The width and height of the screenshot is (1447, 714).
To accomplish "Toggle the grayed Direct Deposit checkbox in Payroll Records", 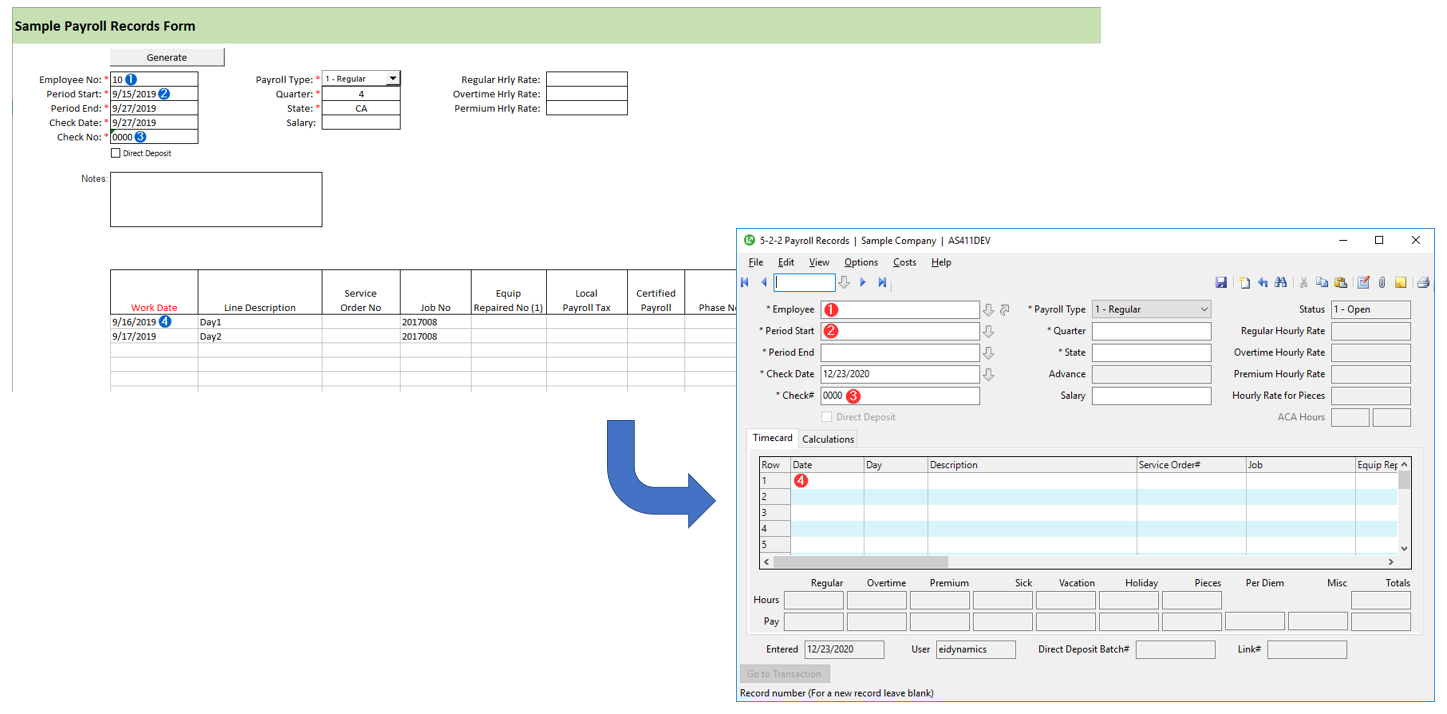I will pyautogui.click(x=826, y=417).
